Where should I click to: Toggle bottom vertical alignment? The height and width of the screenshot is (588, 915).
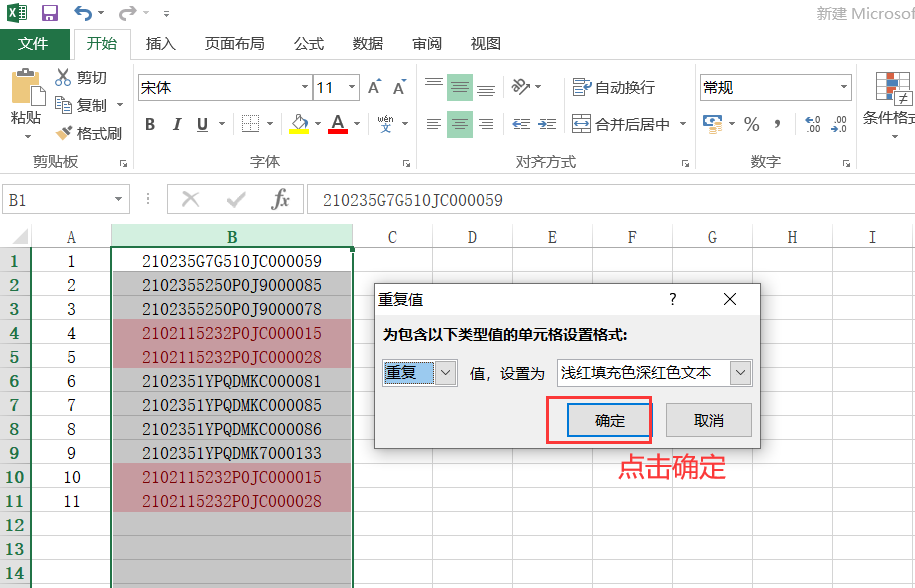[486, 88]
